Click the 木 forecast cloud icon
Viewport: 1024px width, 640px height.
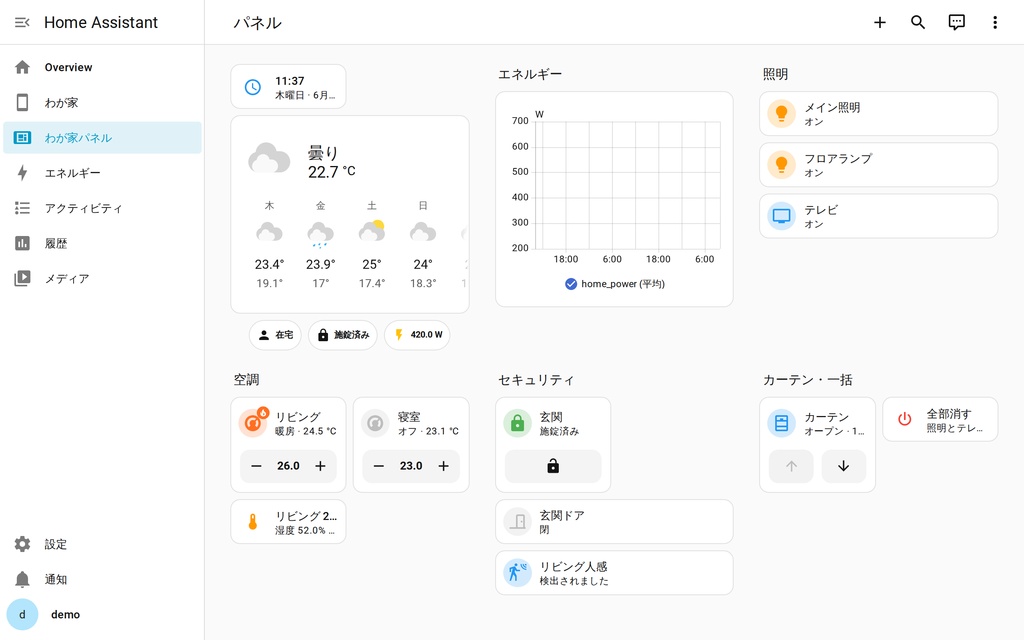(x=269, y=232)
